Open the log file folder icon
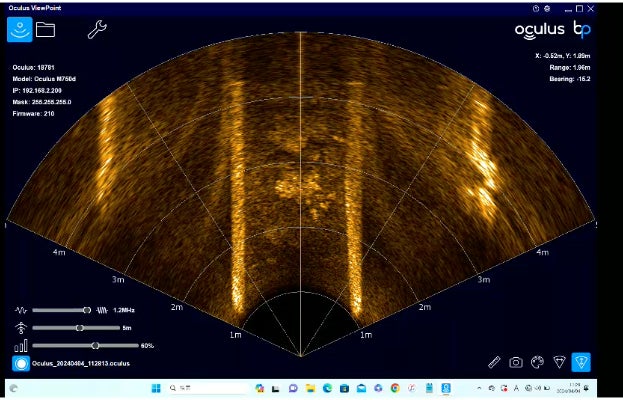 45,29
